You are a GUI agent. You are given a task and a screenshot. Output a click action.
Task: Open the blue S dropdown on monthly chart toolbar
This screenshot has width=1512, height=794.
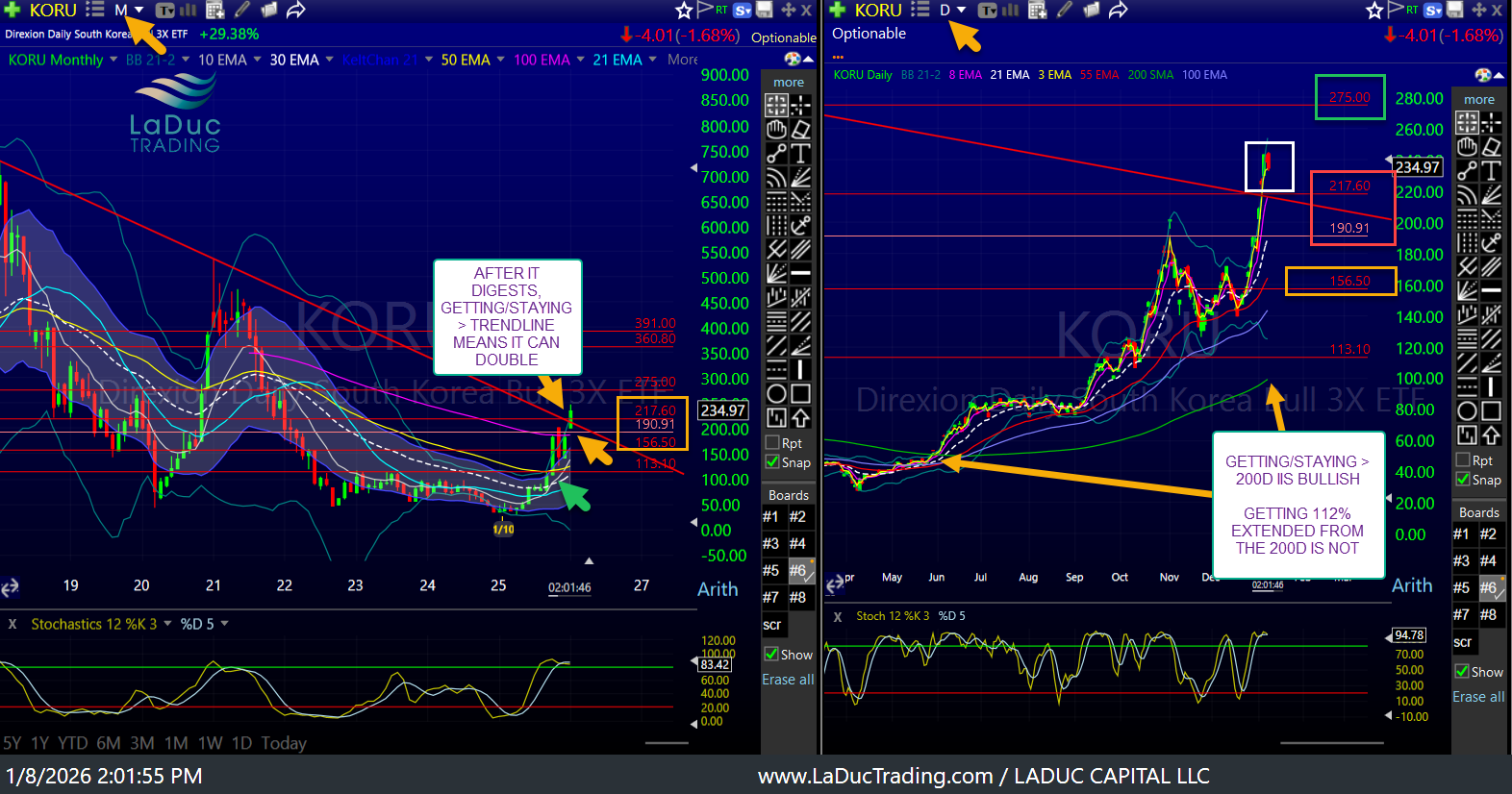pos(743,10)
